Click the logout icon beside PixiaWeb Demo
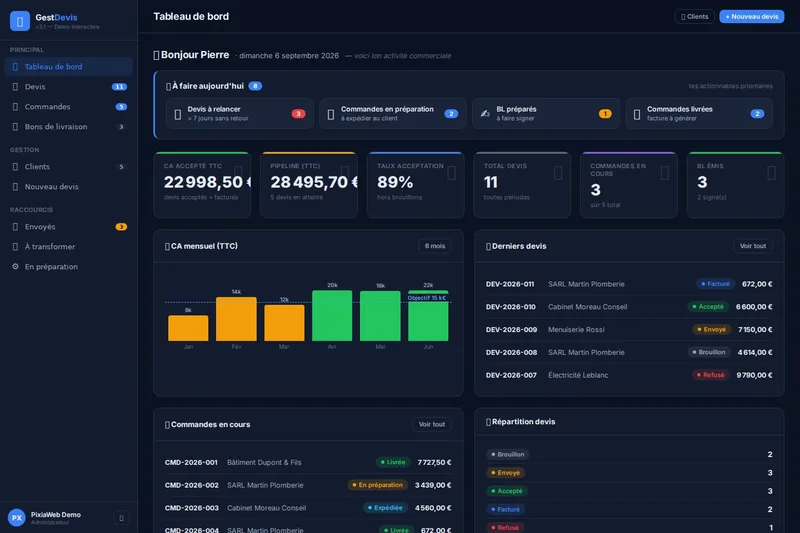Image resolution: width=800 pixels, height=533 pixels. (x=121, y=518)
